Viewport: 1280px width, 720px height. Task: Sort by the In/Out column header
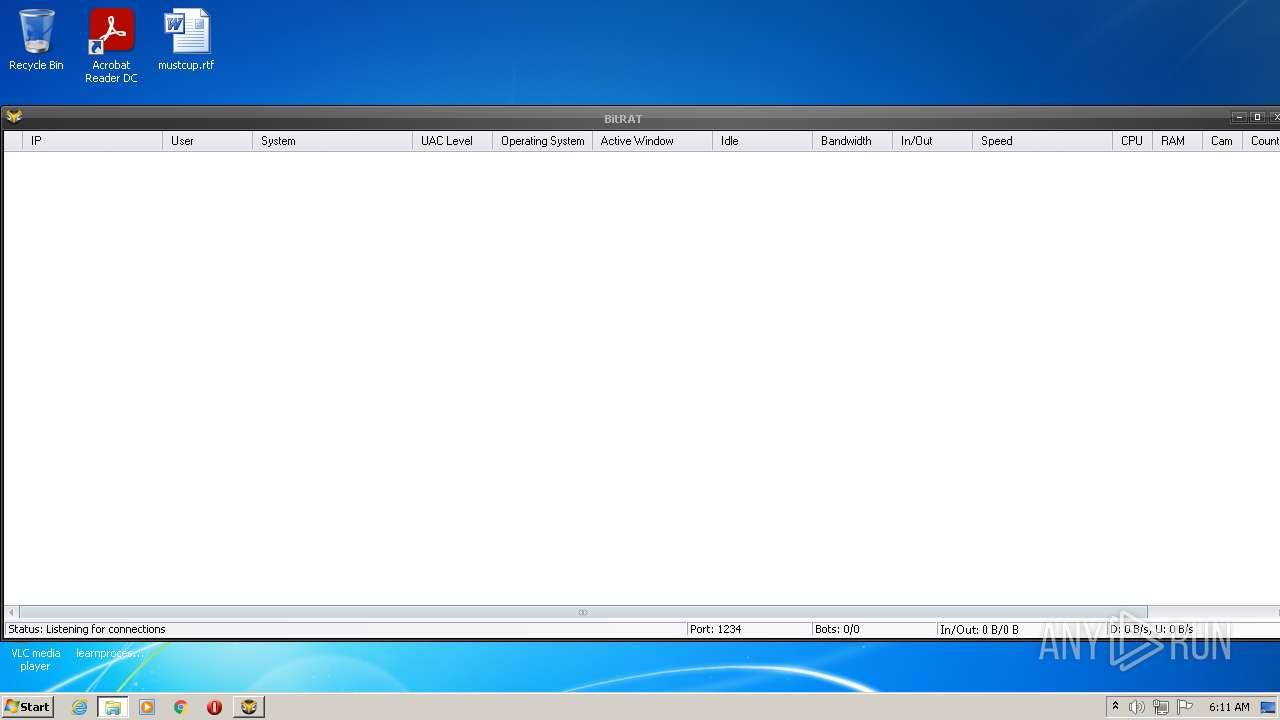tap(932, 141)
